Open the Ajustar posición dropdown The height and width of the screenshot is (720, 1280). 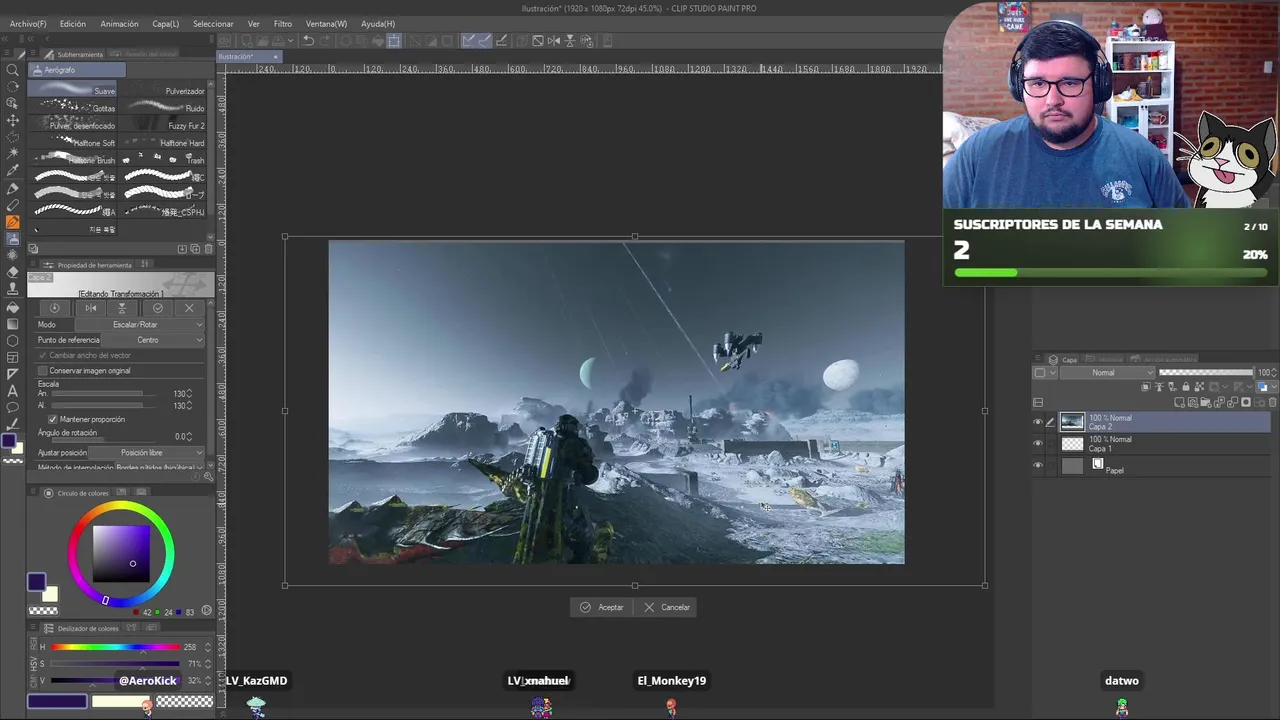point(147,453)
